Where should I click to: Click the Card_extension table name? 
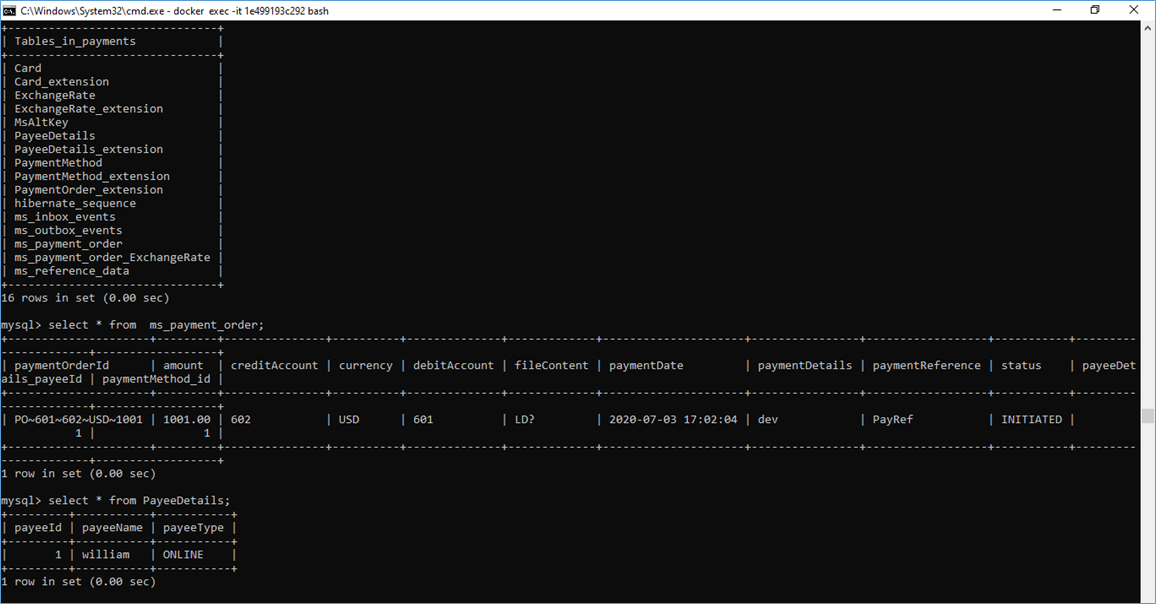pos(62,82)
